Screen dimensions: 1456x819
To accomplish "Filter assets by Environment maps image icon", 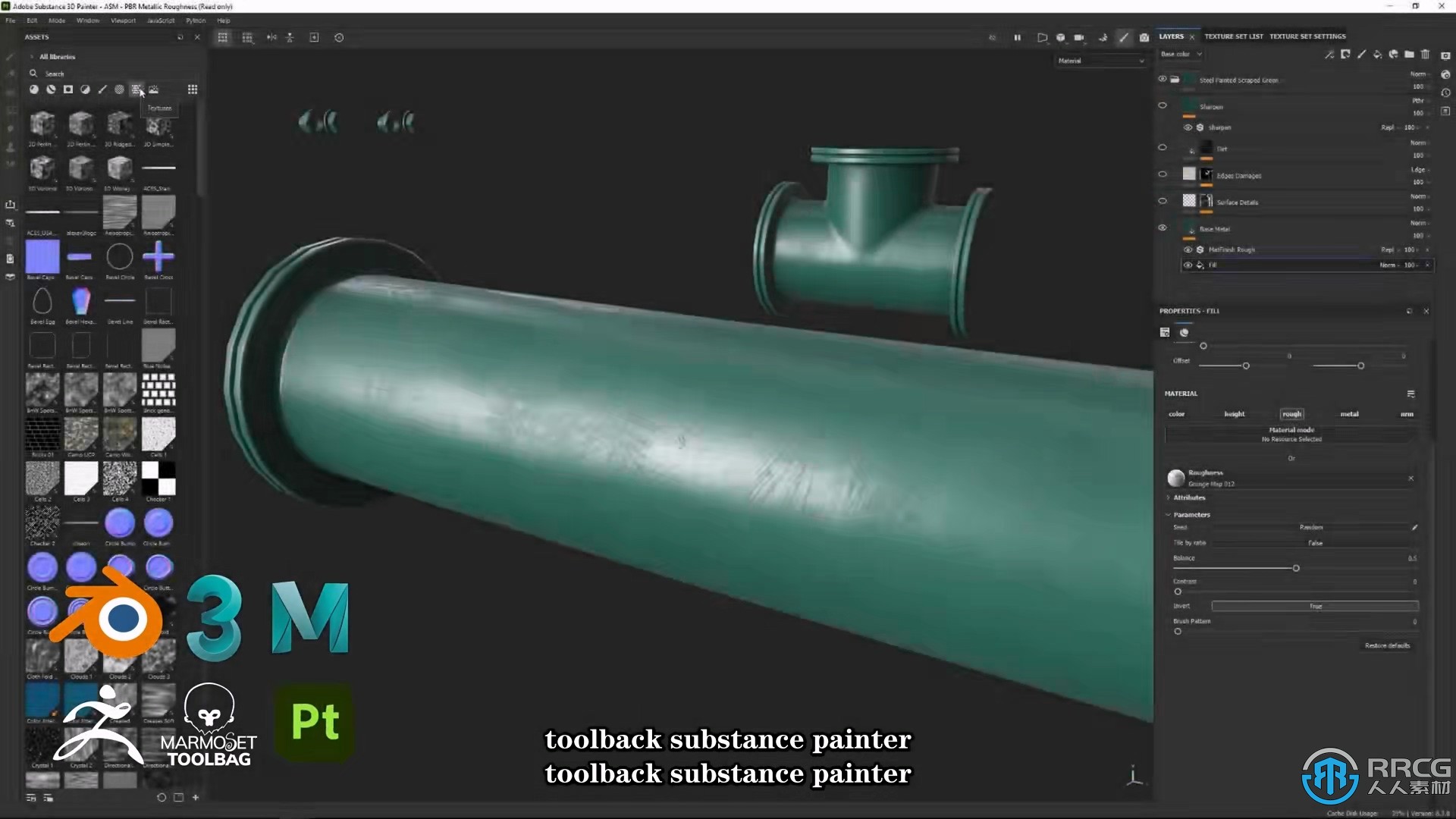I will coord(154,89).
